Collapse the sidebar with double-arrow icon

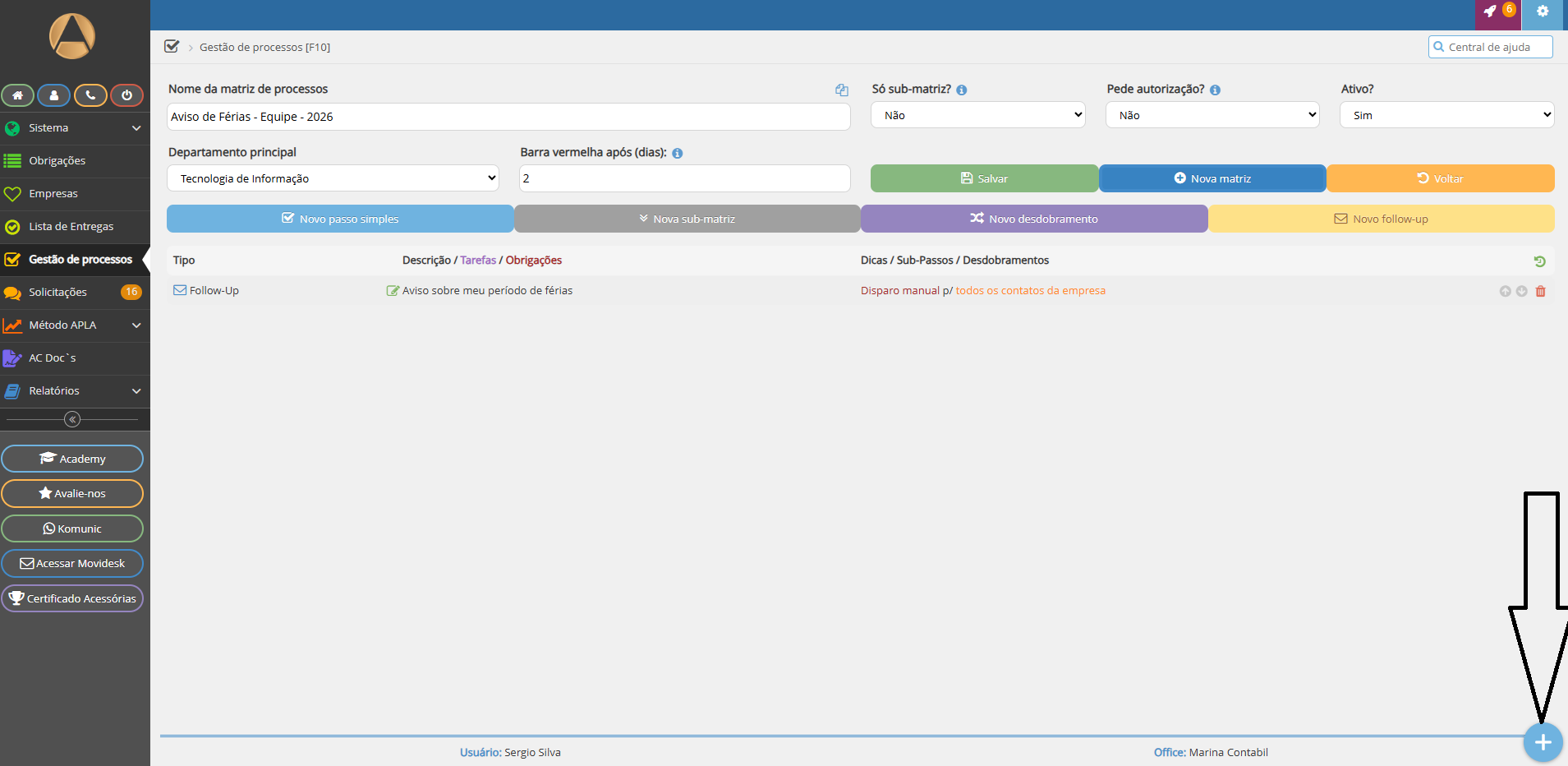point(72,419)
